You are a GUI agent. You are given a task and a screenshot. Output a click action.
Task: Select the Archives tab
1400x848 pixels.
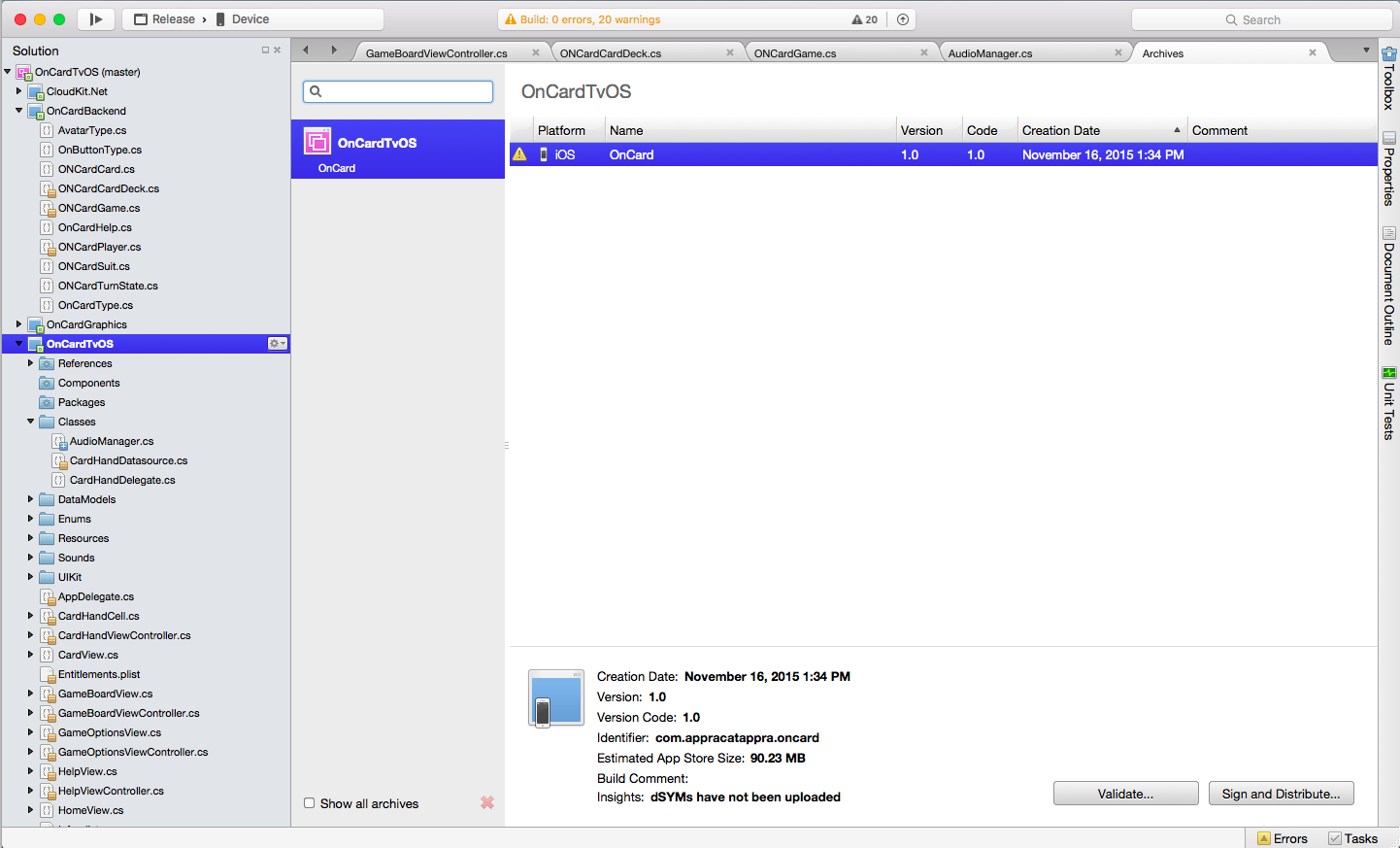click(1163, 53)
